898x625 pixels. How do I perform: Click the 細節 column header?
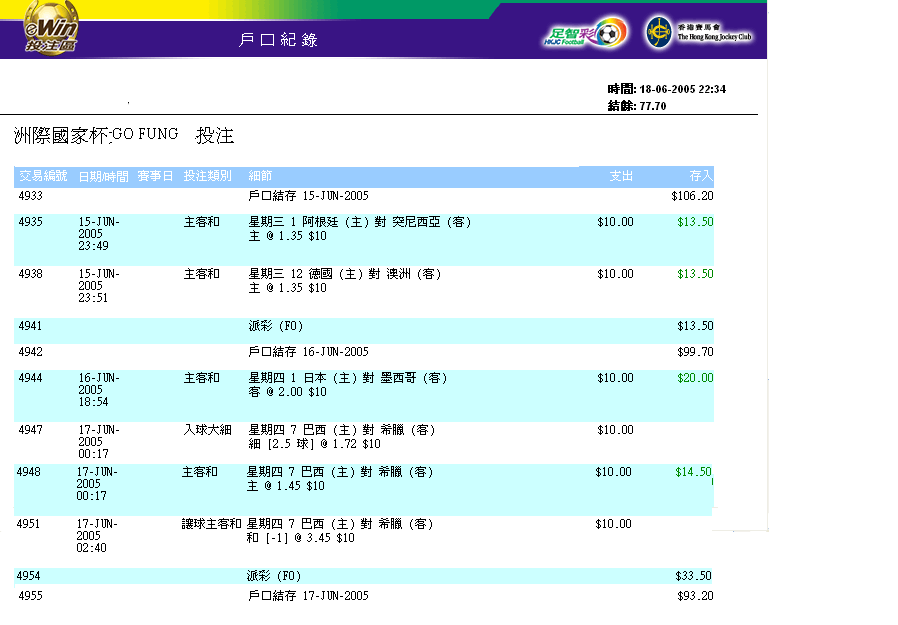(260, 176)
